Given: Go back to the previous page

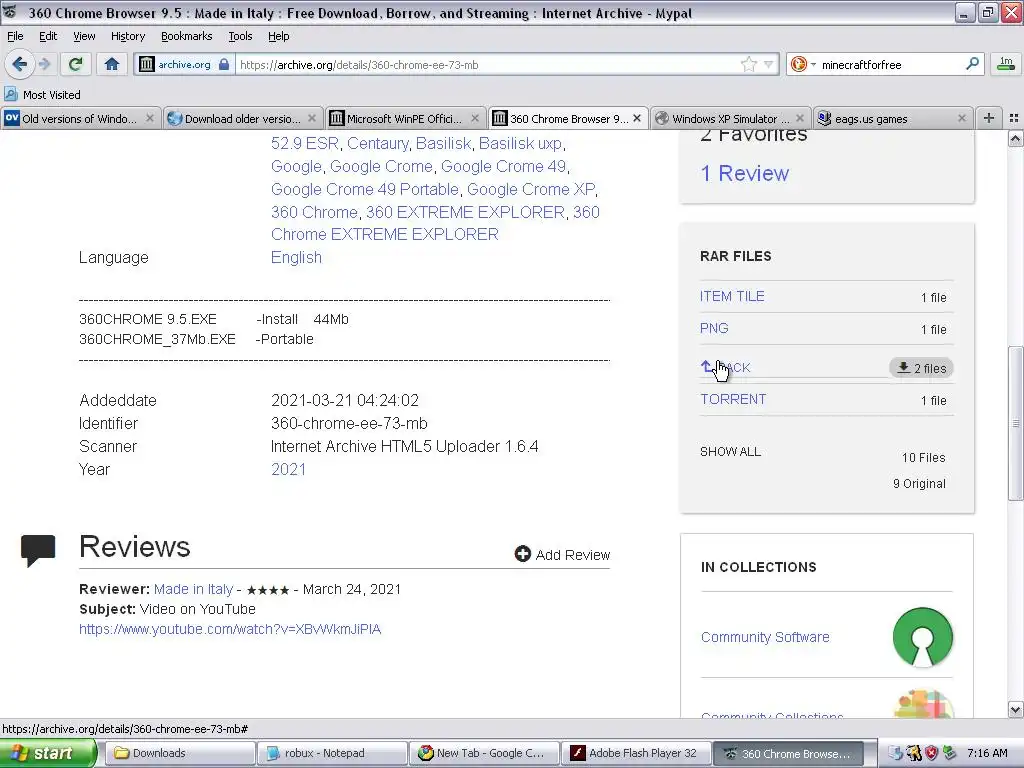Looking at the screenshot, I should pyautogui.click(x=19, y=64).
